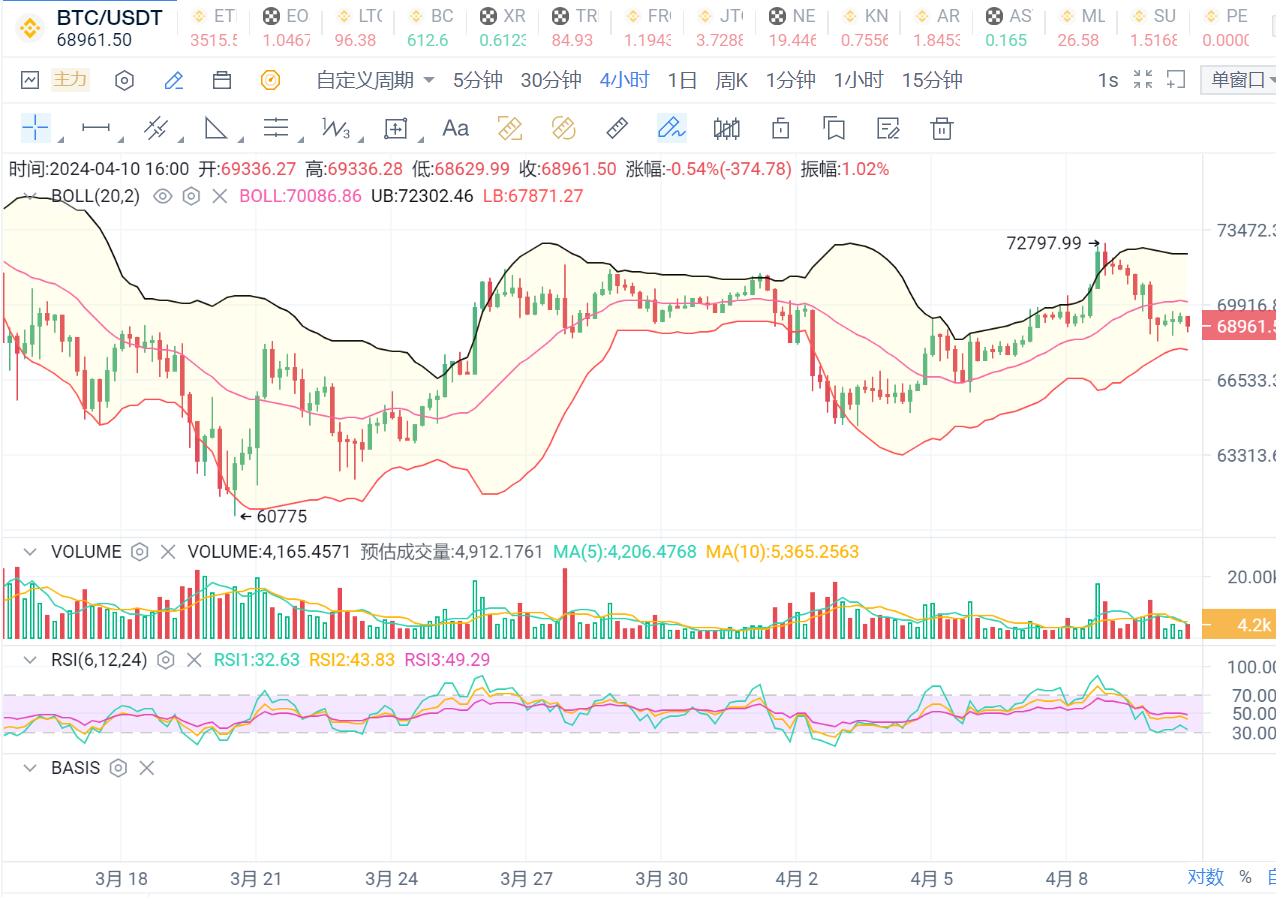Select the horizontal line drawing tool
Screen dimensions: 1276x897
96,127
